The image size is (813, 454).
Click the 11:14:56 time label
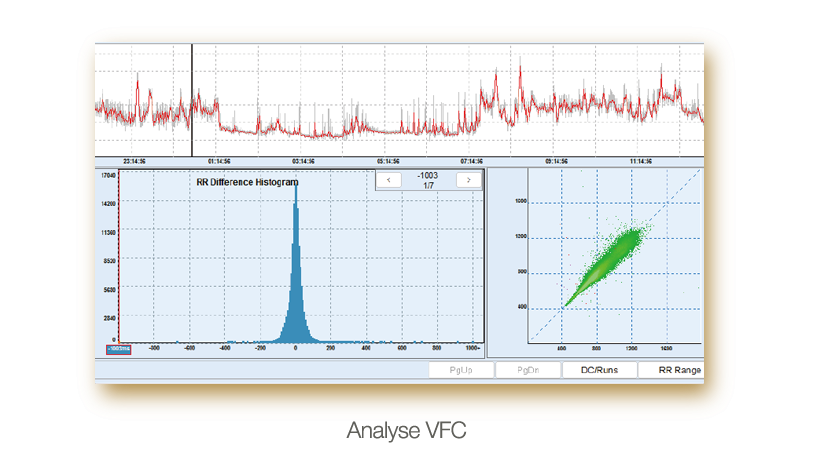[641, 161]
